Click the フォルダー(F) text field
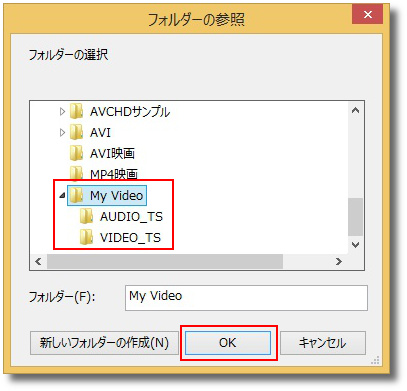407x391 pixels. (x=246, y=298)
